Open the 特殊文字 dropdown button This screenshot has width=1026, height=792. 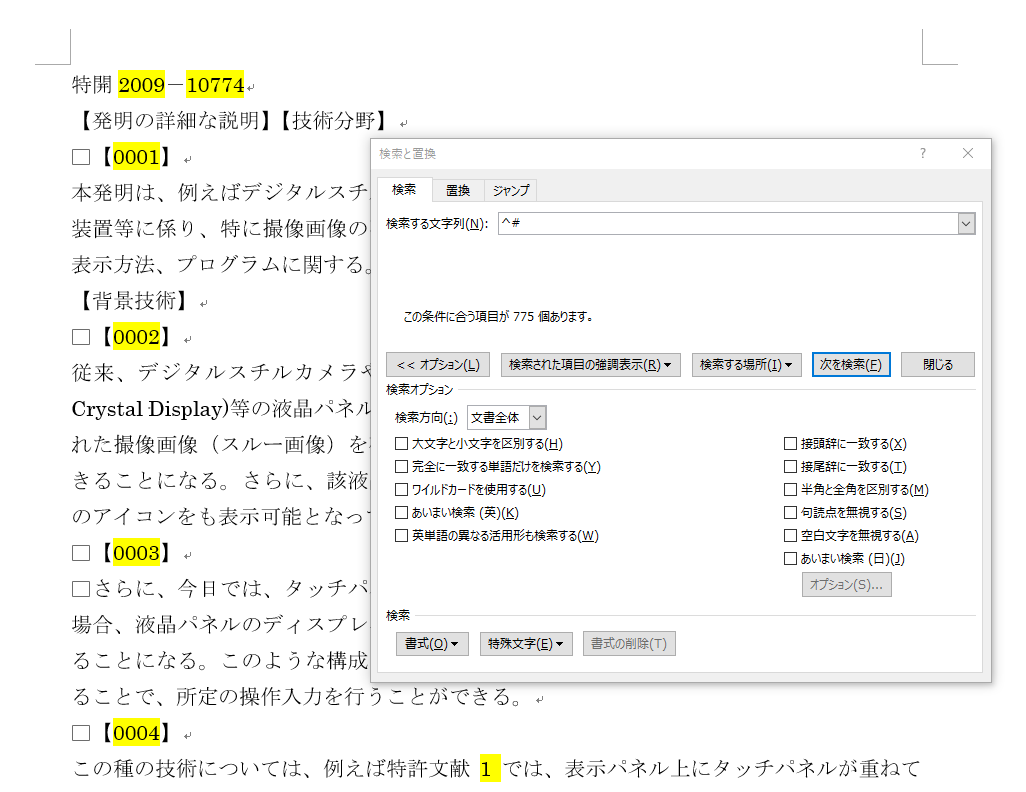(x=526, y=644)
